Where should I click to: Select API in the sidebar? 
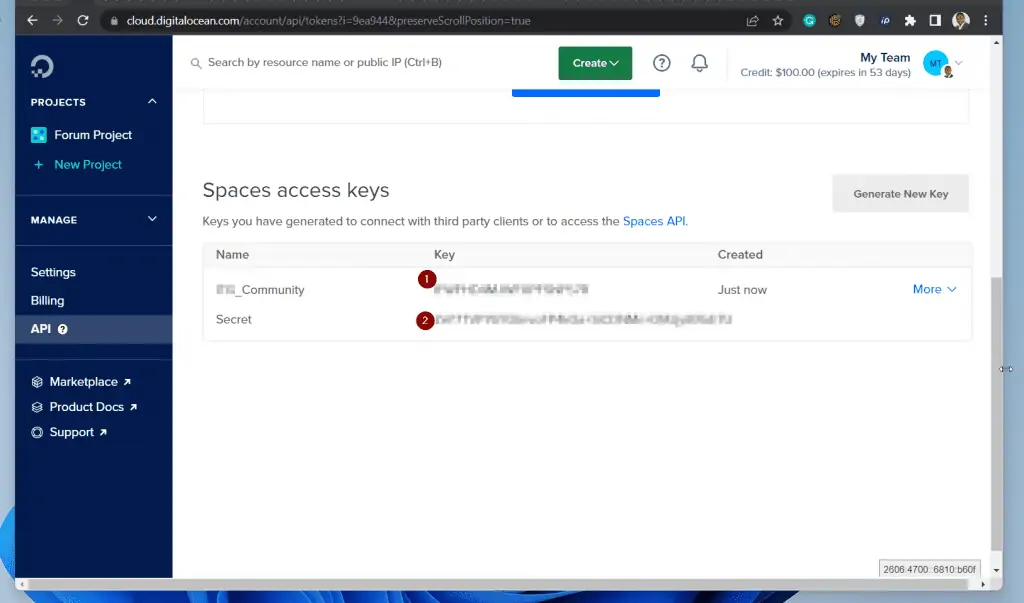click(x=93, y=329)
